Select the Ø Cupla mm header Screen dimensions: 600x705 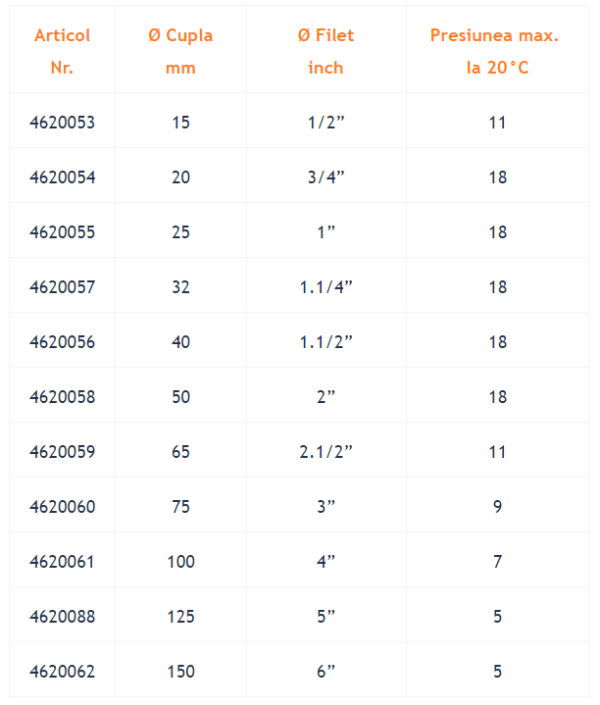[180, 51]
